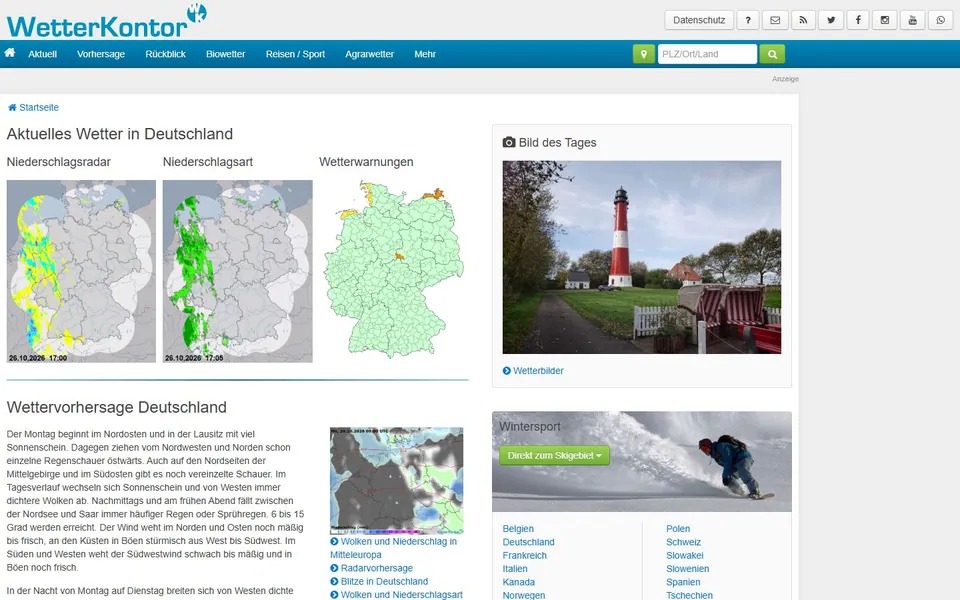Open the Reisen / Sport menu
960x600 pixels.
pyautogui.click(x=295, y=54)
